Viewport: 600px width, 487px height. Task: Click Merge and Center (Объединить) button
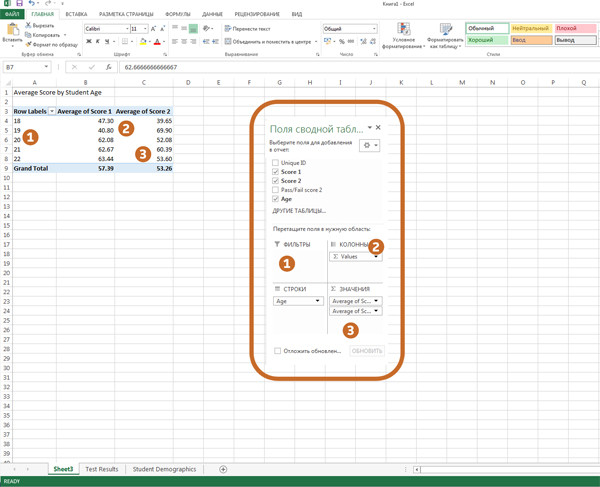268,42
